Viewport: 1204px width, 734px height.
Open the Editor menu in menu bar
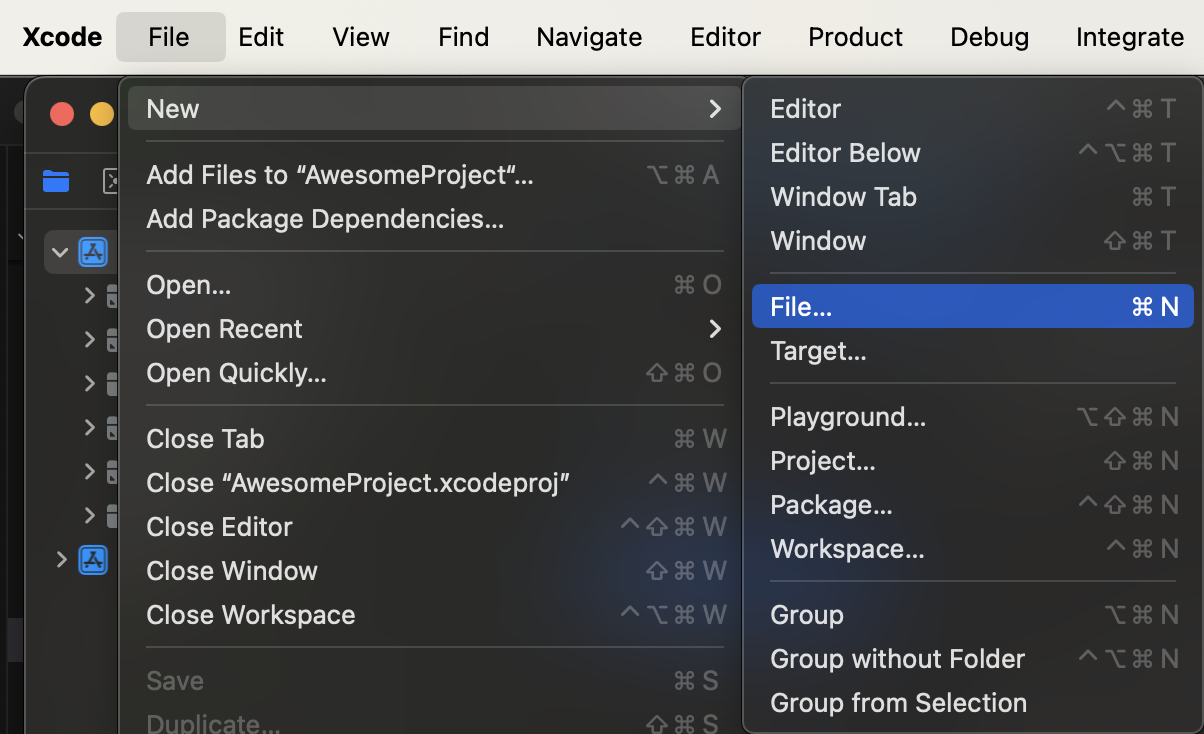pos(725,37)
